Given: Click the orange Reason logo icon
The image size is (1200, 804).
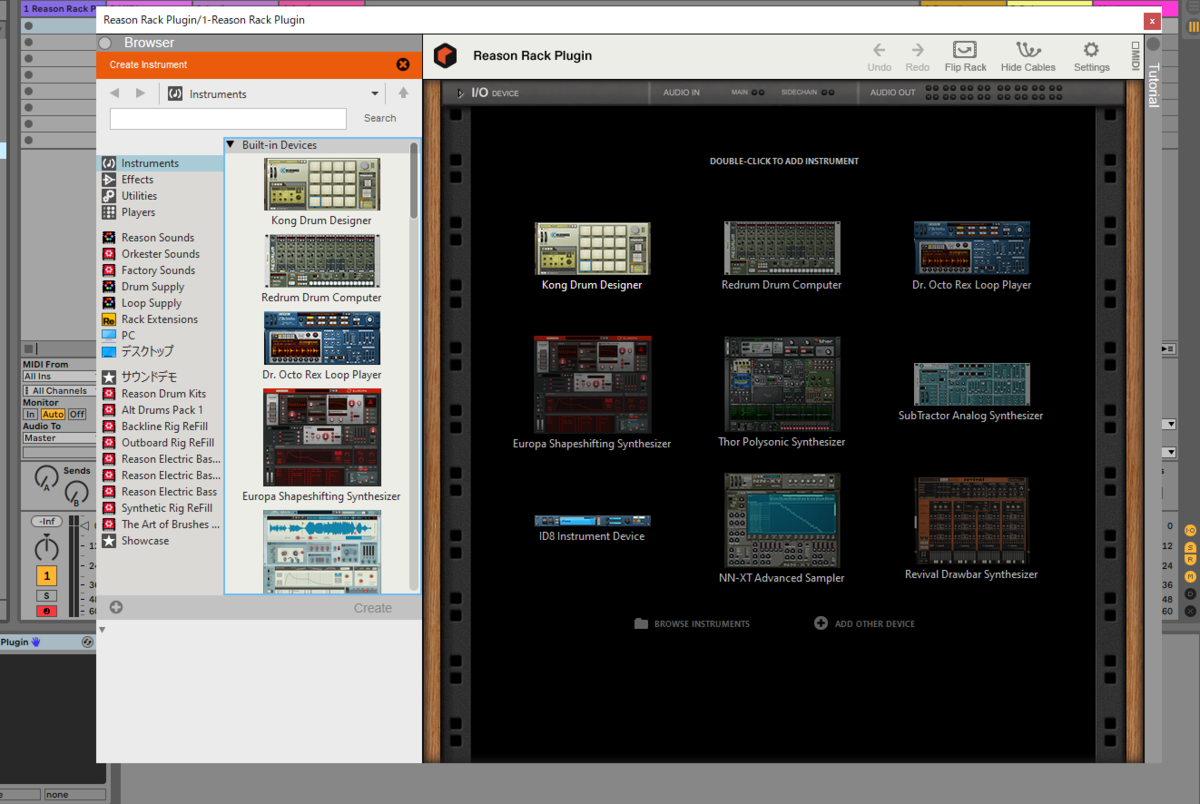Looking at the screenshot, I should click(x=445, y=56).
